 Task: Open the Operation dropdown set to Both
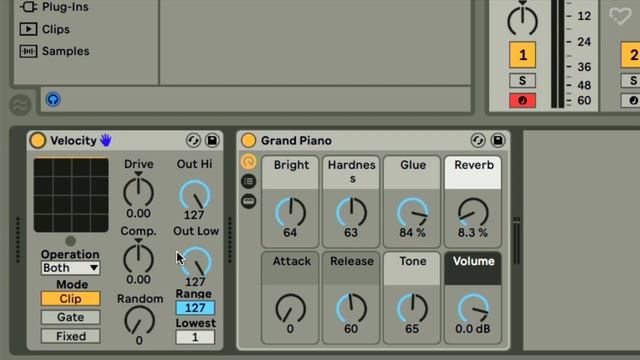70,268
